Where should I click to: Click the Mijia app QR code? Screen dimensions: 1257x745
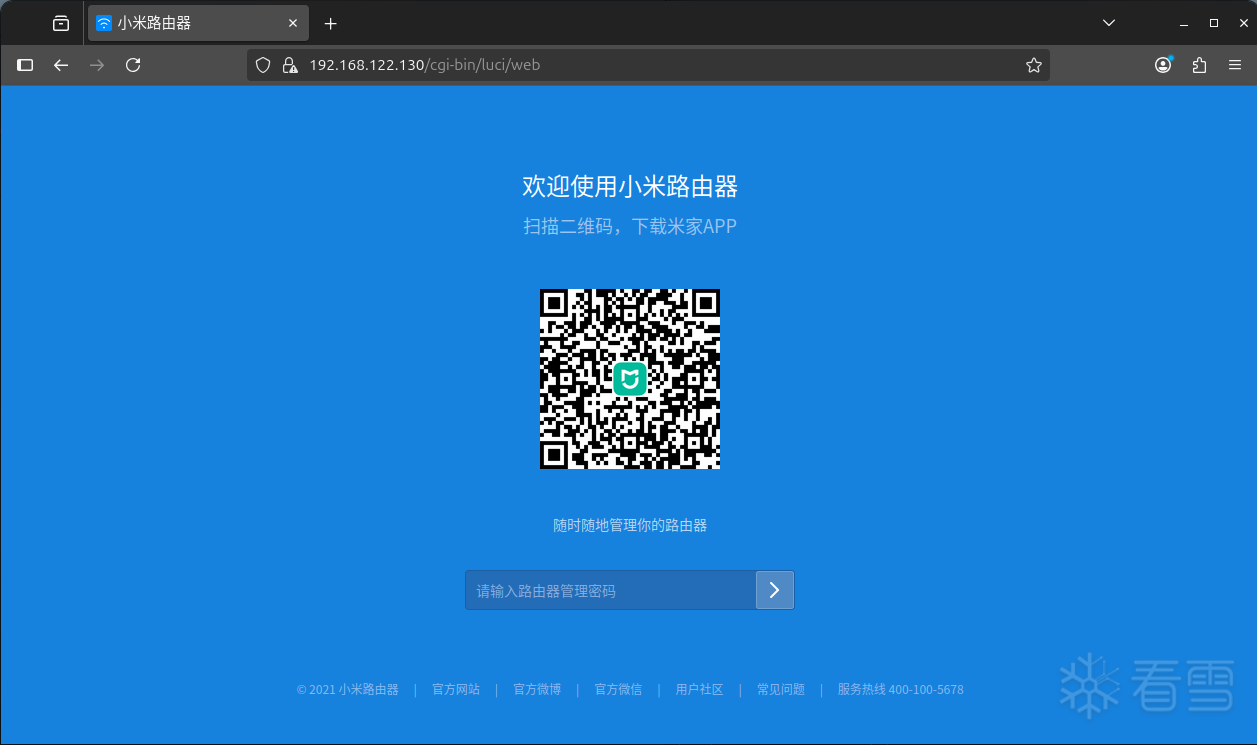pyautogui.click(x=630, y=379)
